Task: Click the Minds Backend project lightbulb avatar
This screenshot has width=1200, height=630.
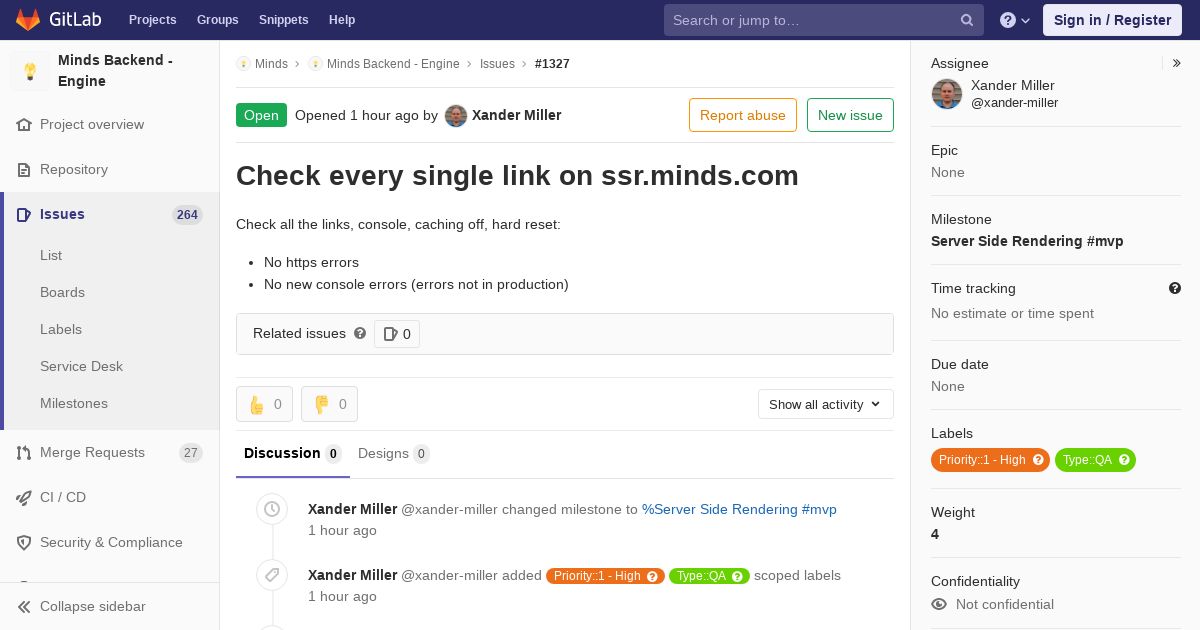Action: [x=30, y=71]
